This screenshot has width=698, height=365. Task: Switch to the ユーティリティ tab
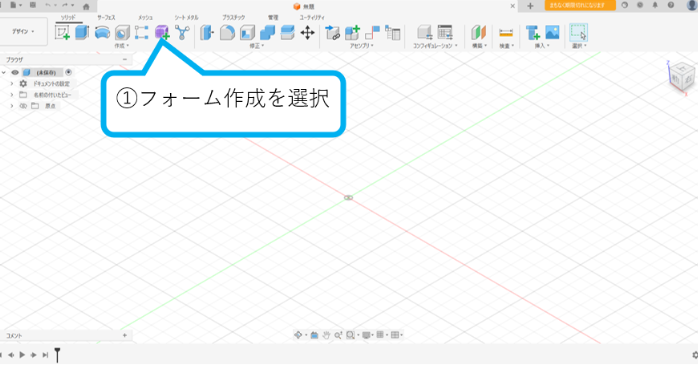[312, 17]
